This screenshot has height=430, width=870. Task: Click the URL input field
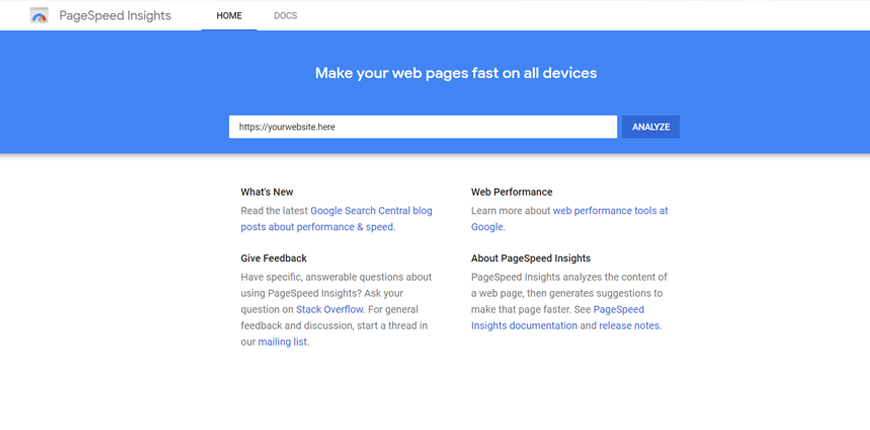pyautogui.click(x=423, y=127)
